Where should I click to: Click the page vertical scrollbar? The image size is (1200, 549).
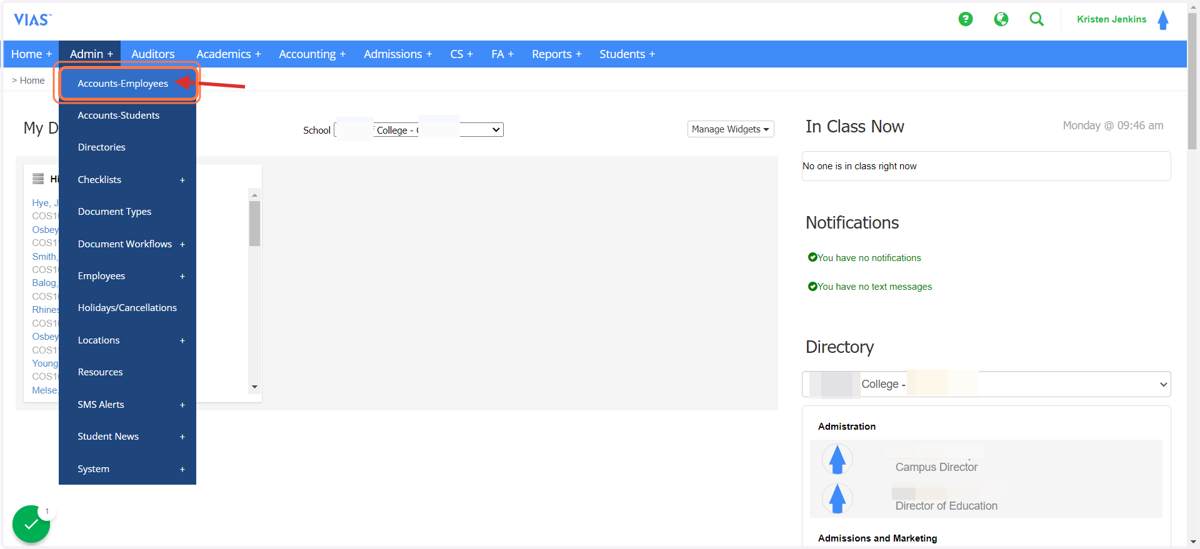(1192, 80)
